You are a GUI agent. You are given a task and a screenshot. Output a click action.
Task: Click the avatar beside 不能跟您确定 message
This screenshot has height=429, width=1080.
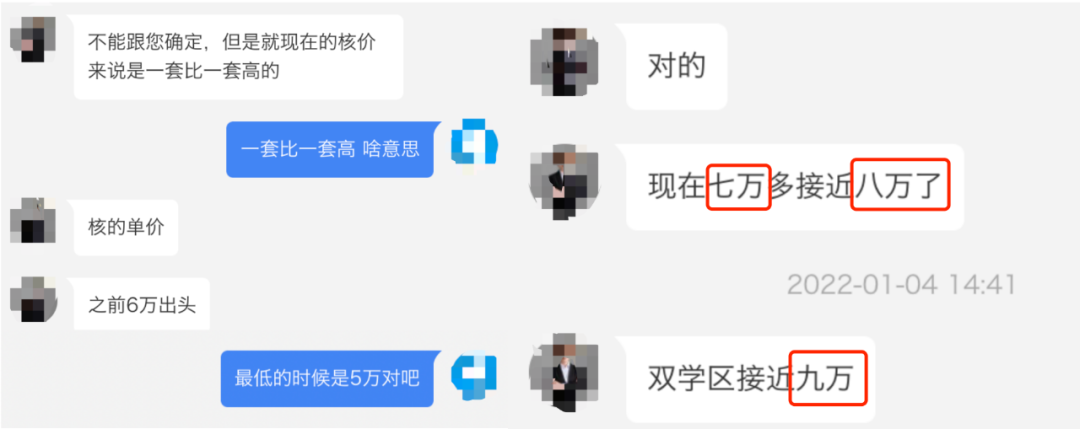click(x=34, y=39)
